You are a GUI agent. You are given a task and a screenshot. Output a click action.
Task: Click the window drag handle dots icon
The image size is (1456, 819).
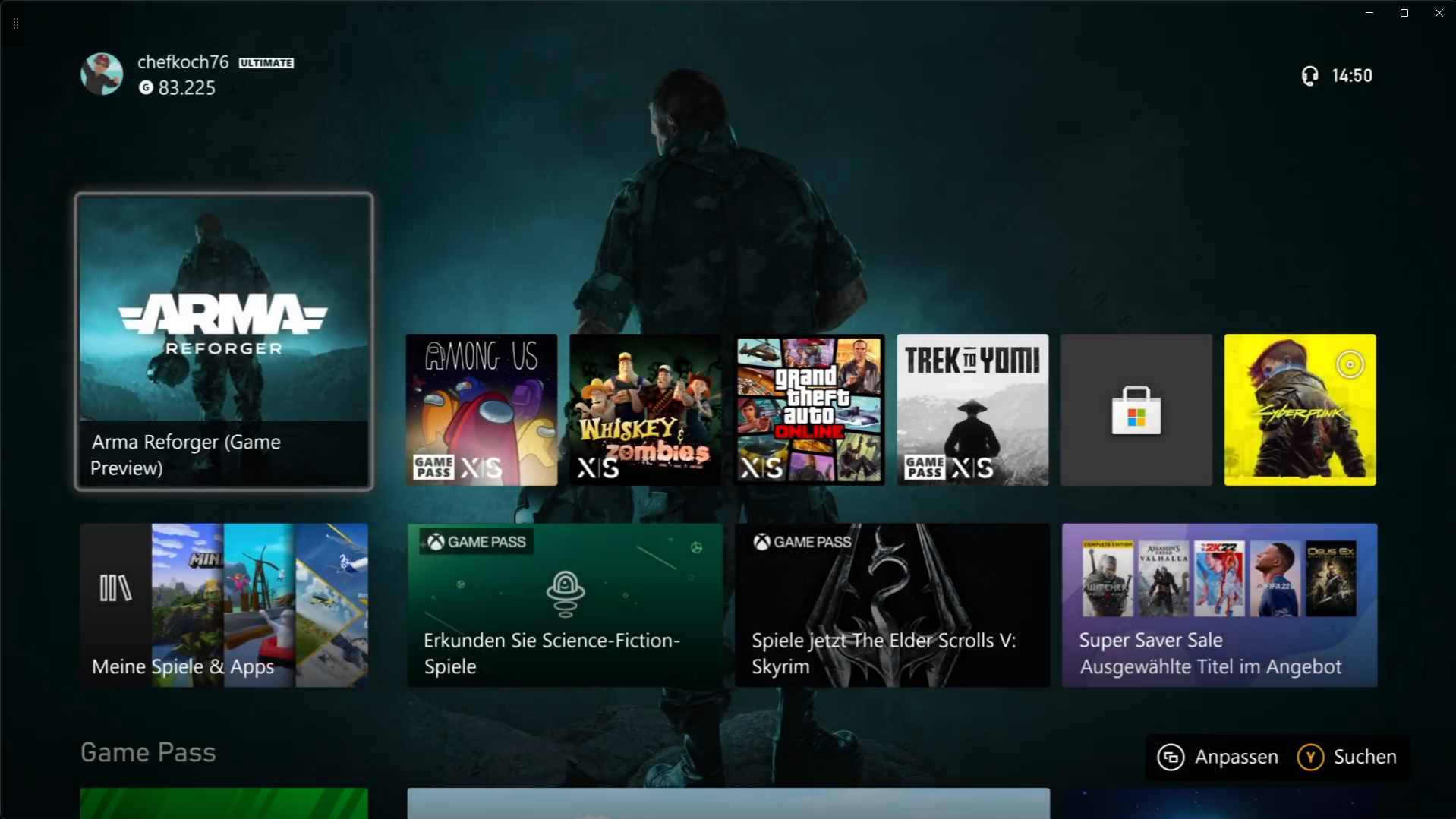(16, 24)
